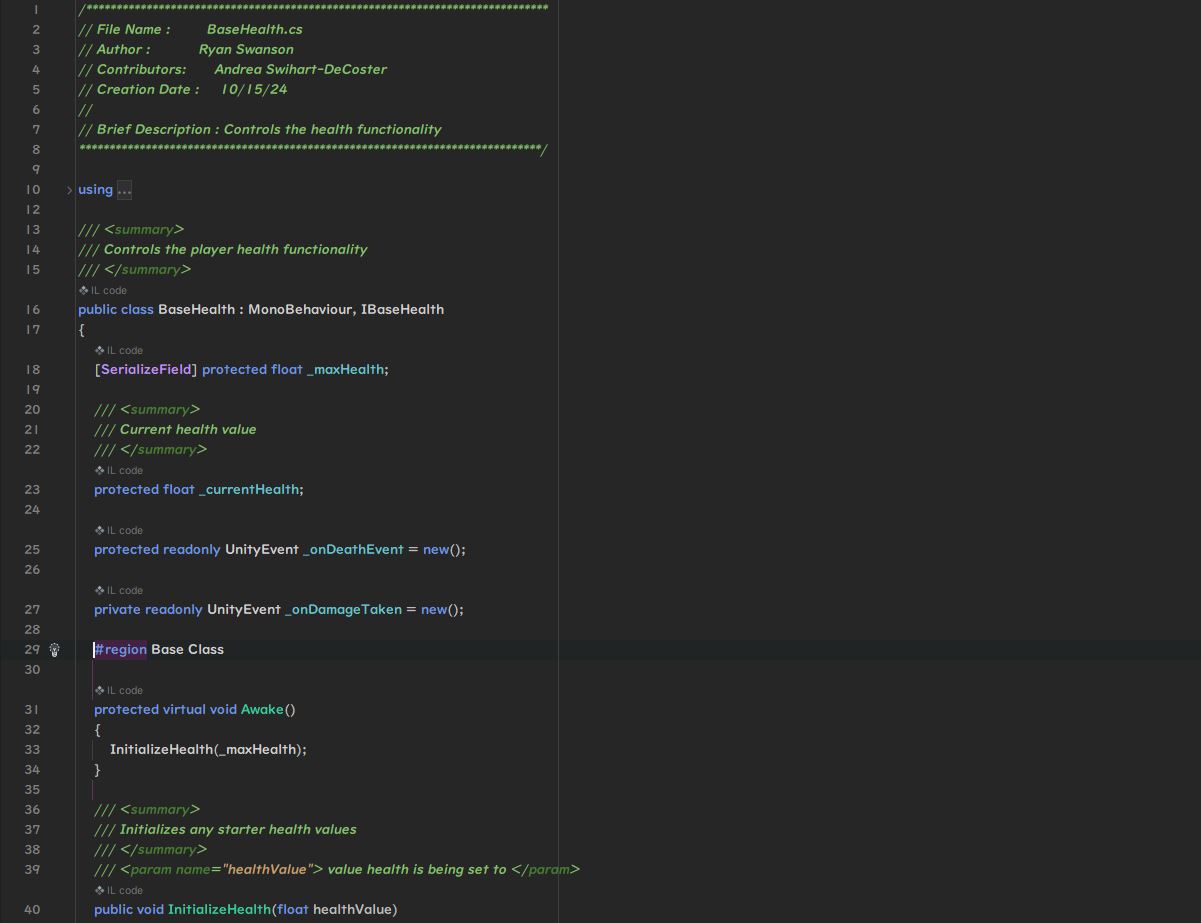Click the lightbulb quick-fix icon on line 29
This screenshot has width=1201, height=923.
click(x=55, y=650)
